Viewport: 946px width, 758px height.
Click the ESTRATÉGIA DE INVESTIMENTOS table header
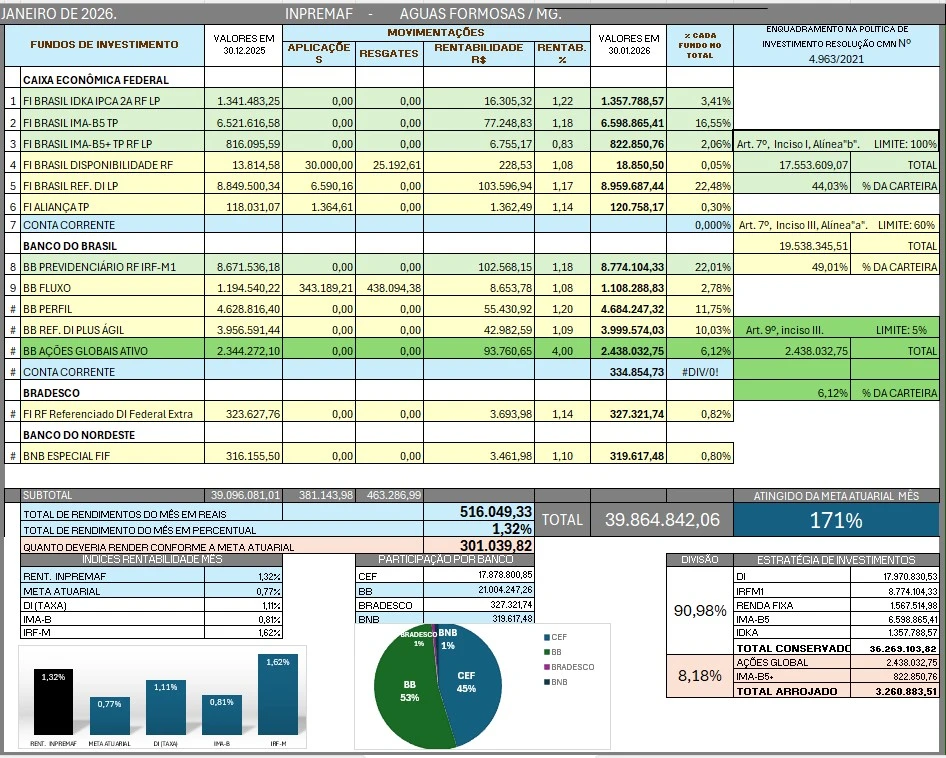click(x=836, y=560)
